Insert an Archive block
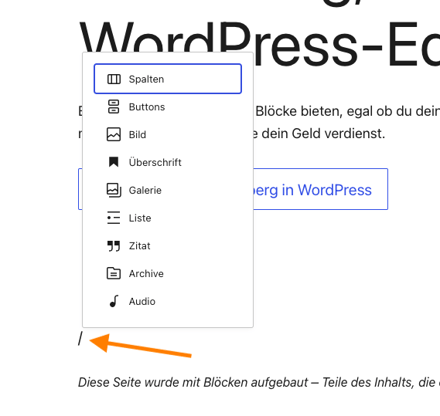 [x=168, y=273]
